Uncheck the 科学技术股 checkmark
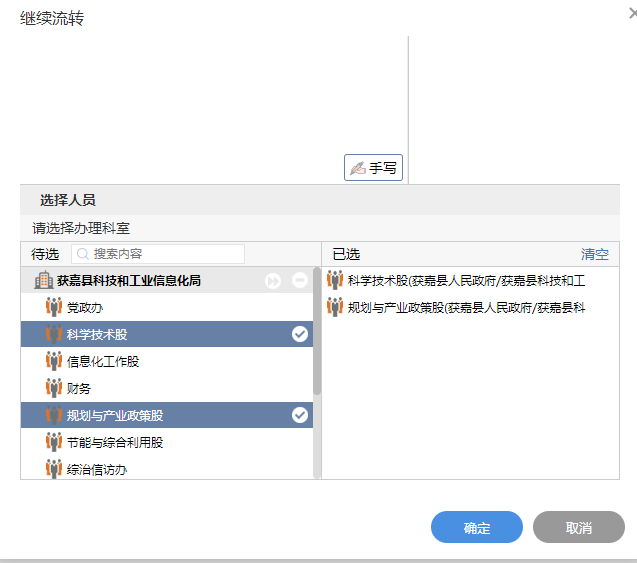Viewport: 637px width, 563px height. [x=300, y=334]
